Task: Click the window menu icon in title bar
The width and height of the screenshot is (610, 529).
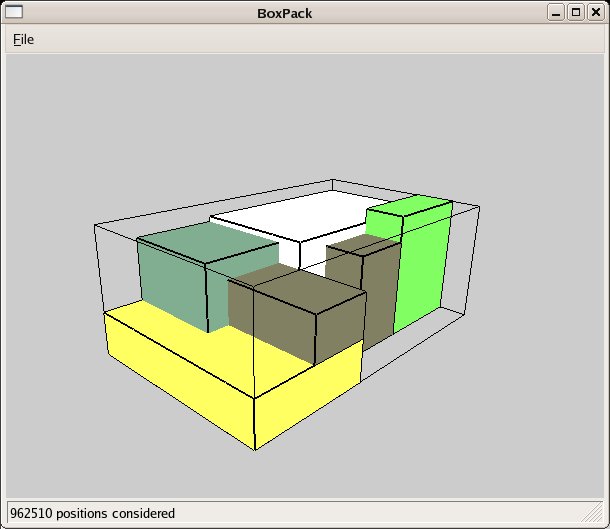Action: [x=14, y=12]
